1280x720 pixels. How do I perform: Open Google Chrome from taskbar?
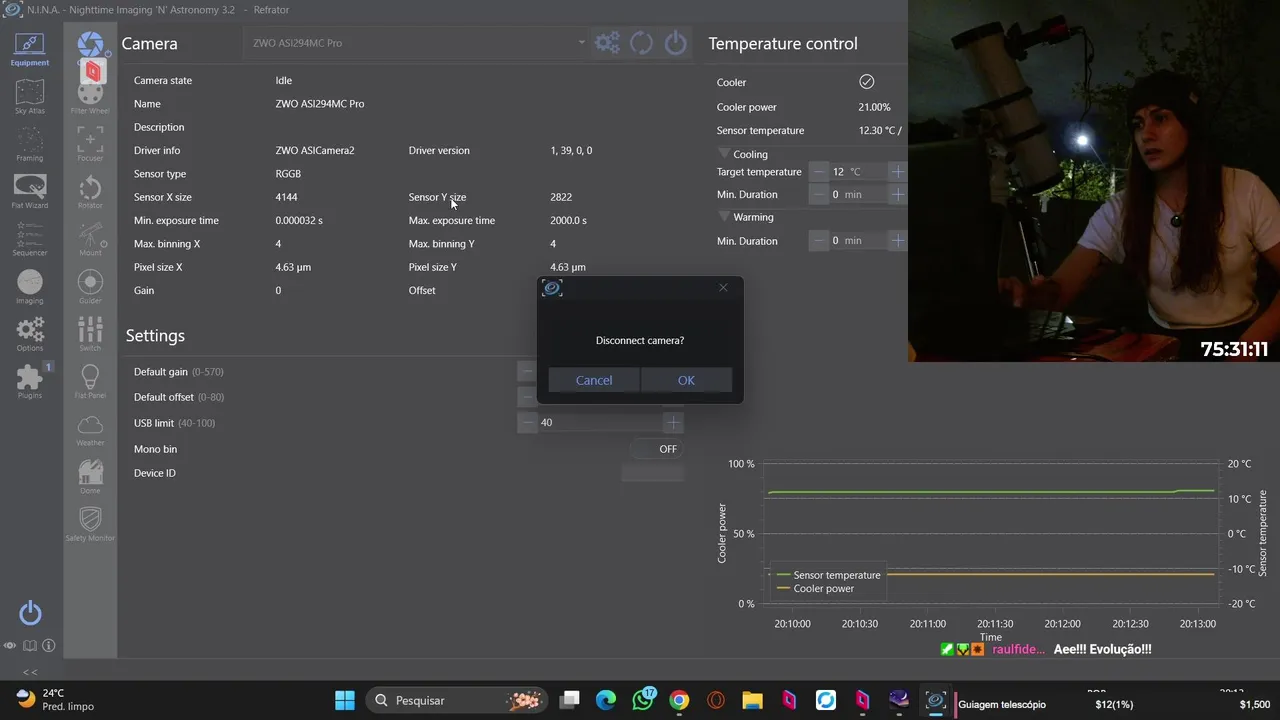[x=679, y=700]
